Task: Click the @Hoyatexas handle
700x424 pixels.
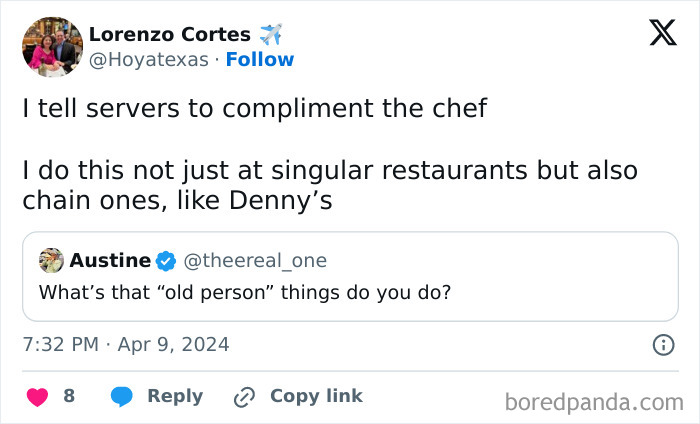Action: click(149, 60)
